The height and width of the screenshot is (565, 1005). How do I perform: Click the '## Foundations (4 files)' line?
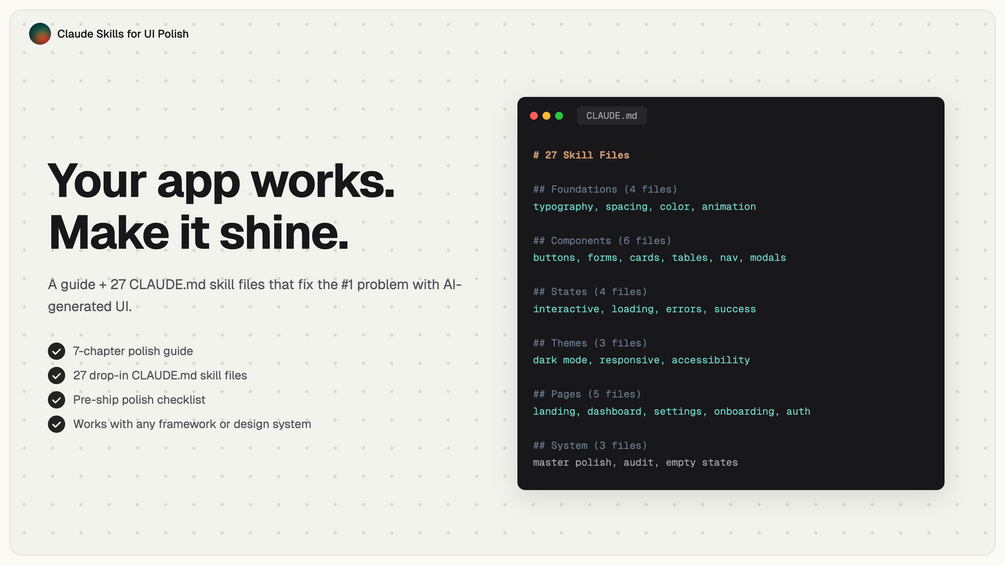605,189
